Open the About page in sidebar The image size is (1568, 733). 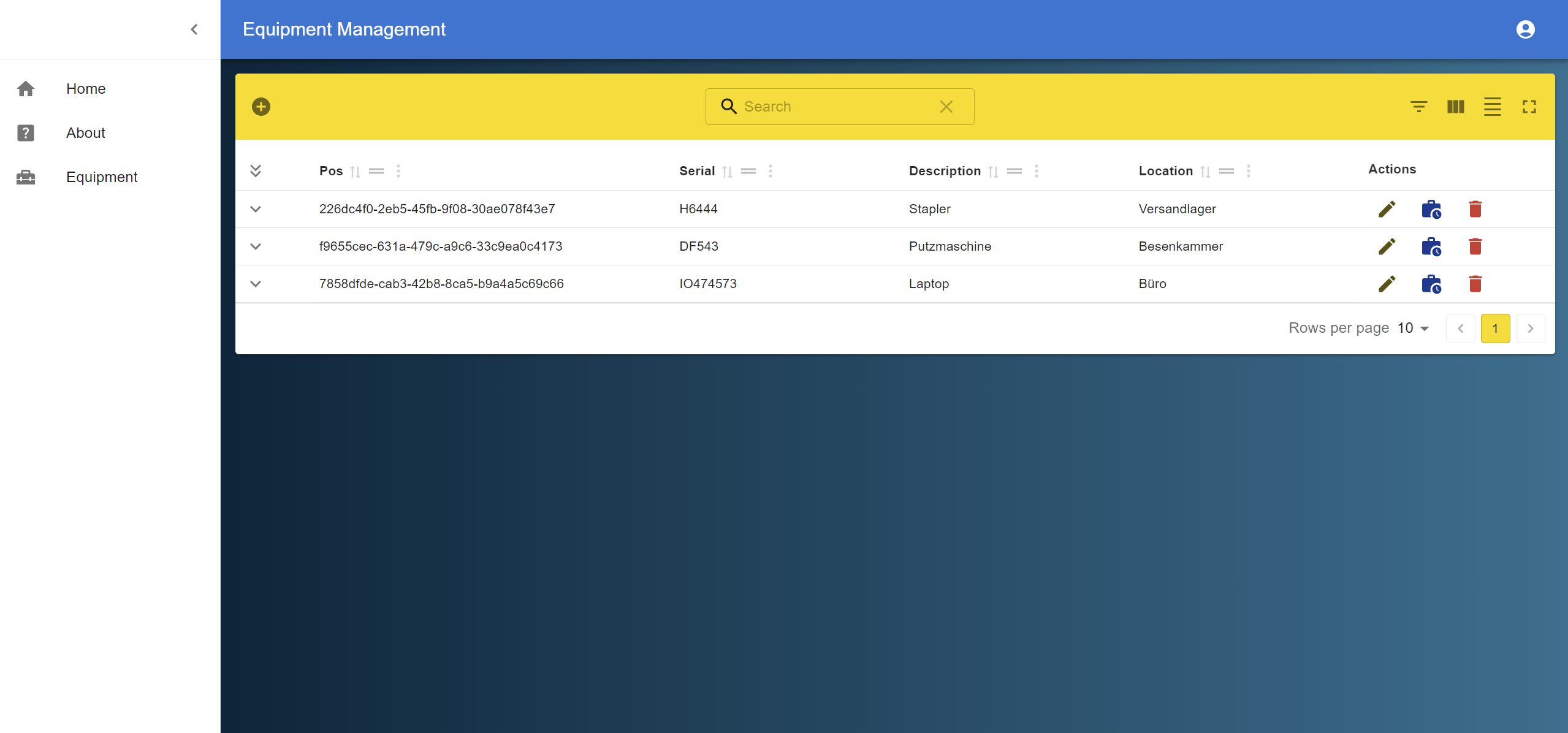pyautogui.click(x=110, y=133)
